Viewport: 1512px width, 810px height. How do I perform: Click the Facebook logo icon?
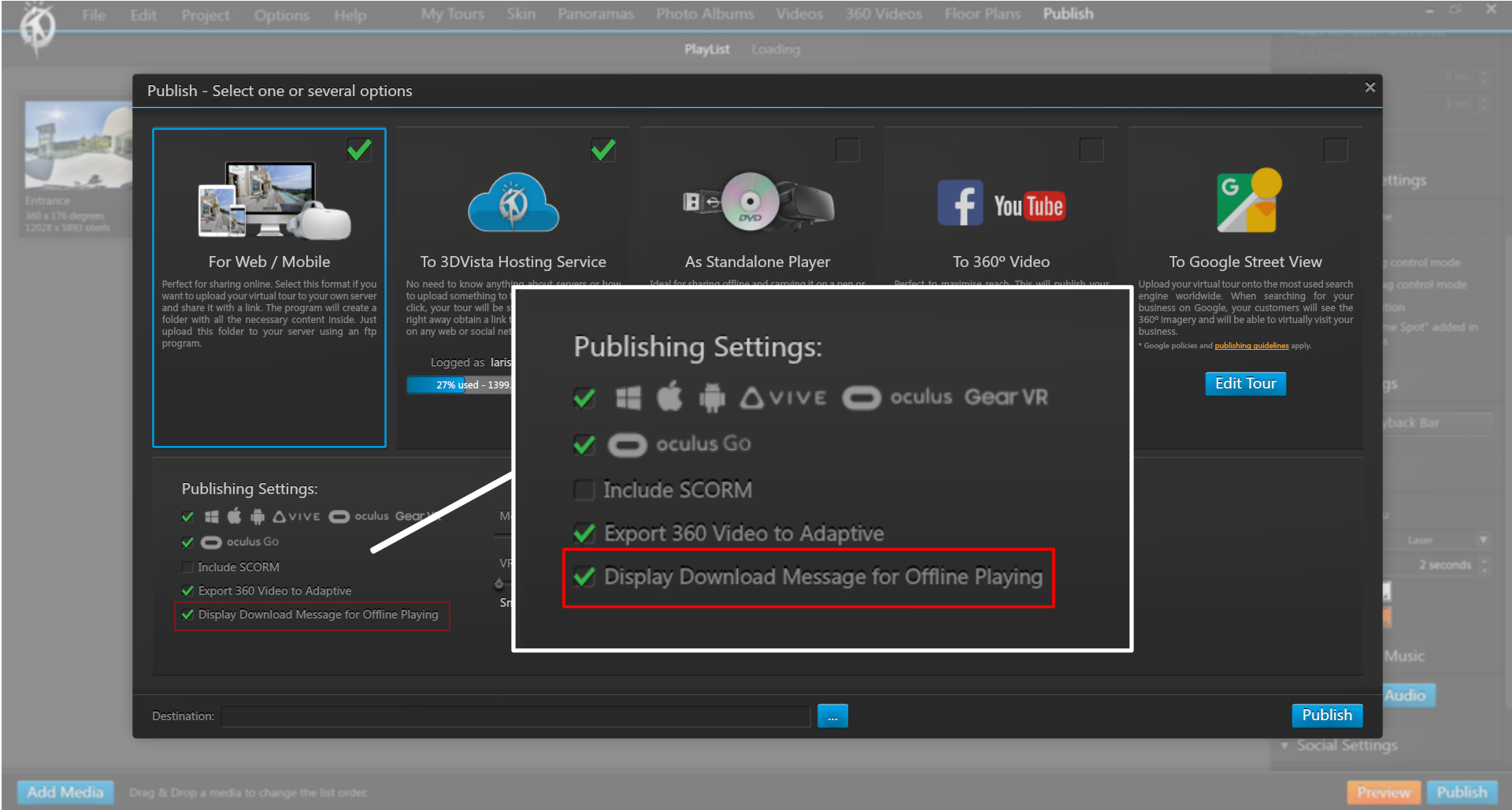coord(960,202)
